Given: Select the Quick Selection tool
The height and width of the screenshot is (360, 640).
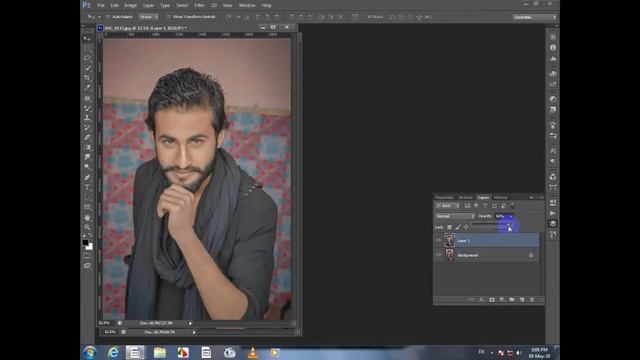Looking at the screenshot, I should point(87,68).
